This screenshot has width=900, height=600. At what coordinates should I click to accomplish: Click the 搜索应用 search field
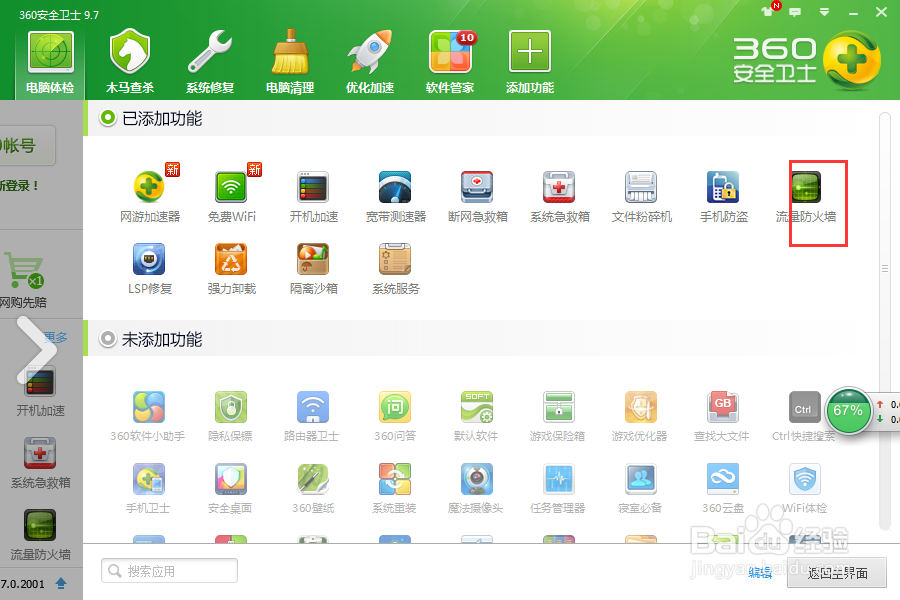(x=169, y=571)
